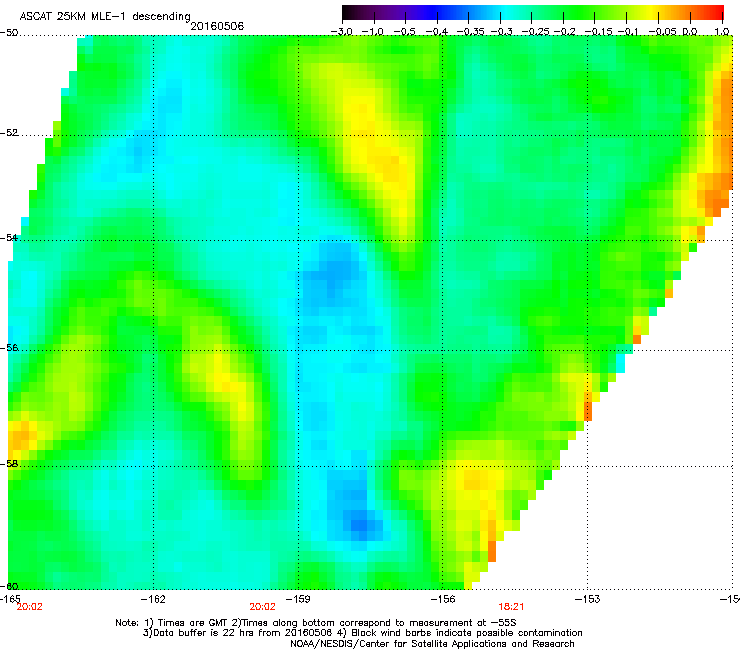Viewport: 740px width, 650px height.
Task: Click the longitude label "-162"
Action: point(153,599)
